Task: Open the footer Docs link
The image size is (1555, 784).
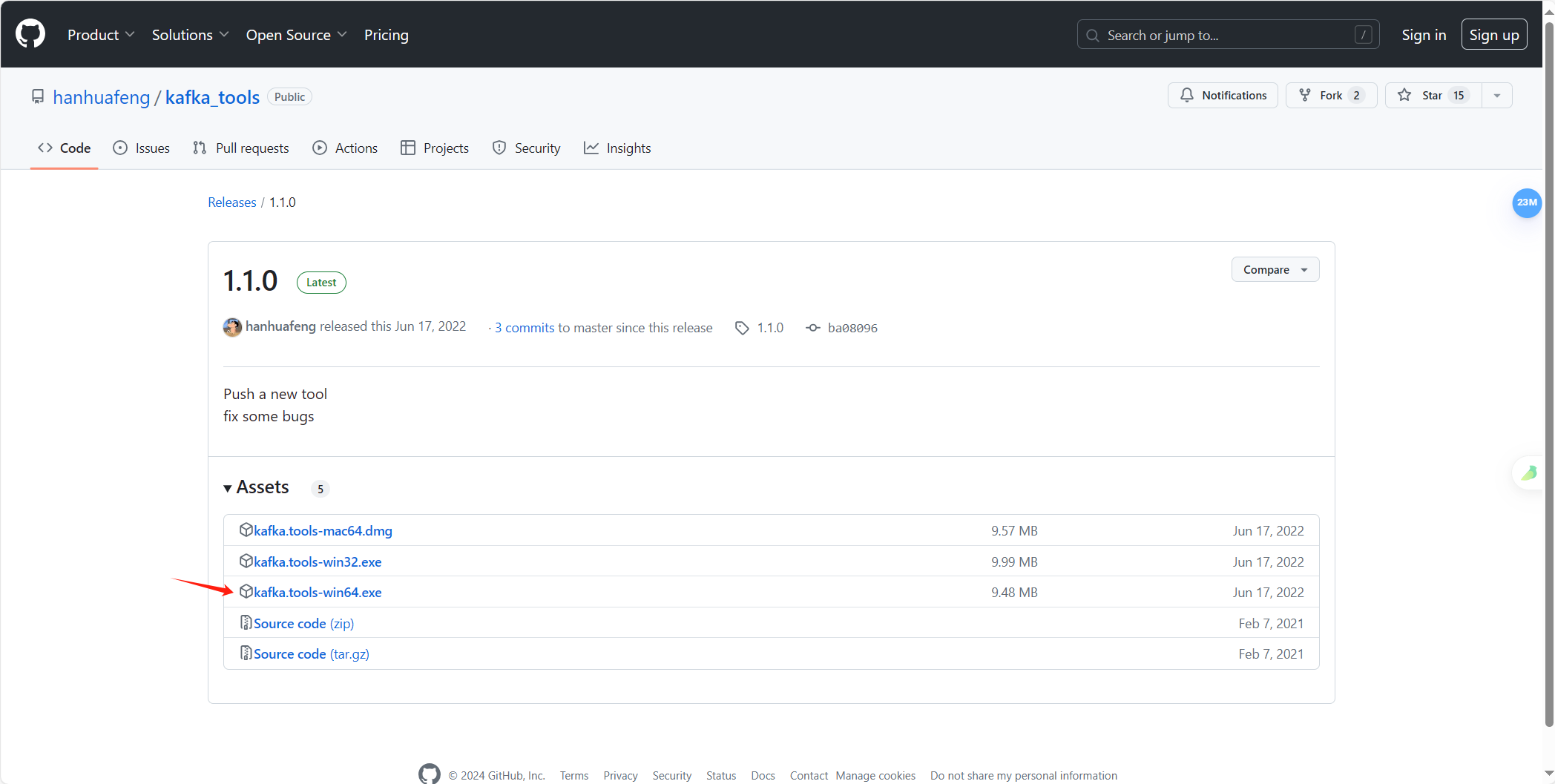Action: [763, 775]
